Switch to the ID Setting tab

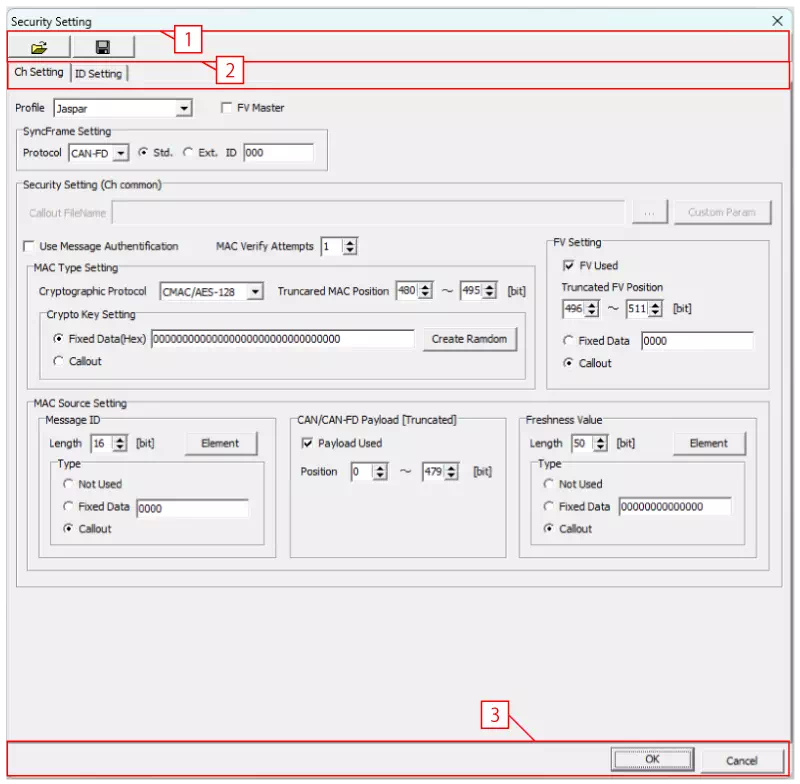pos(99,73)
